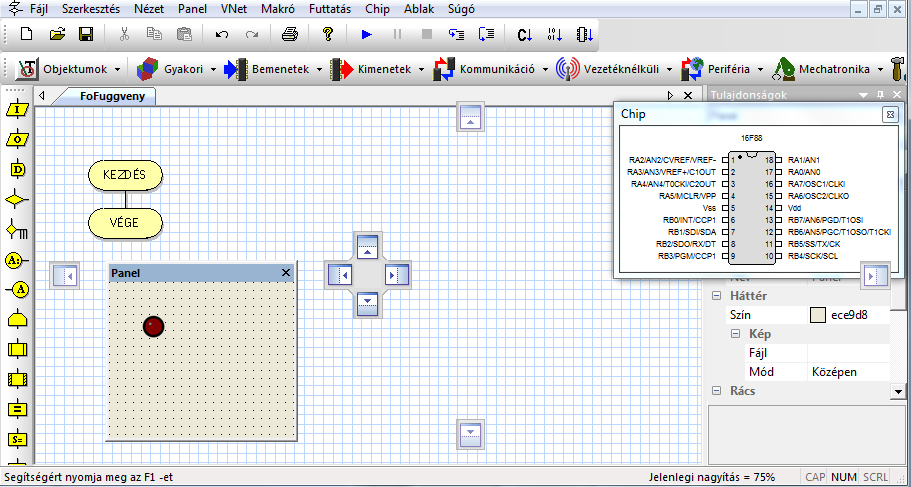Redo the last undone action
The height and width of the screenshot is (487, 911).
pyautogui.click(x=252, y=34)
